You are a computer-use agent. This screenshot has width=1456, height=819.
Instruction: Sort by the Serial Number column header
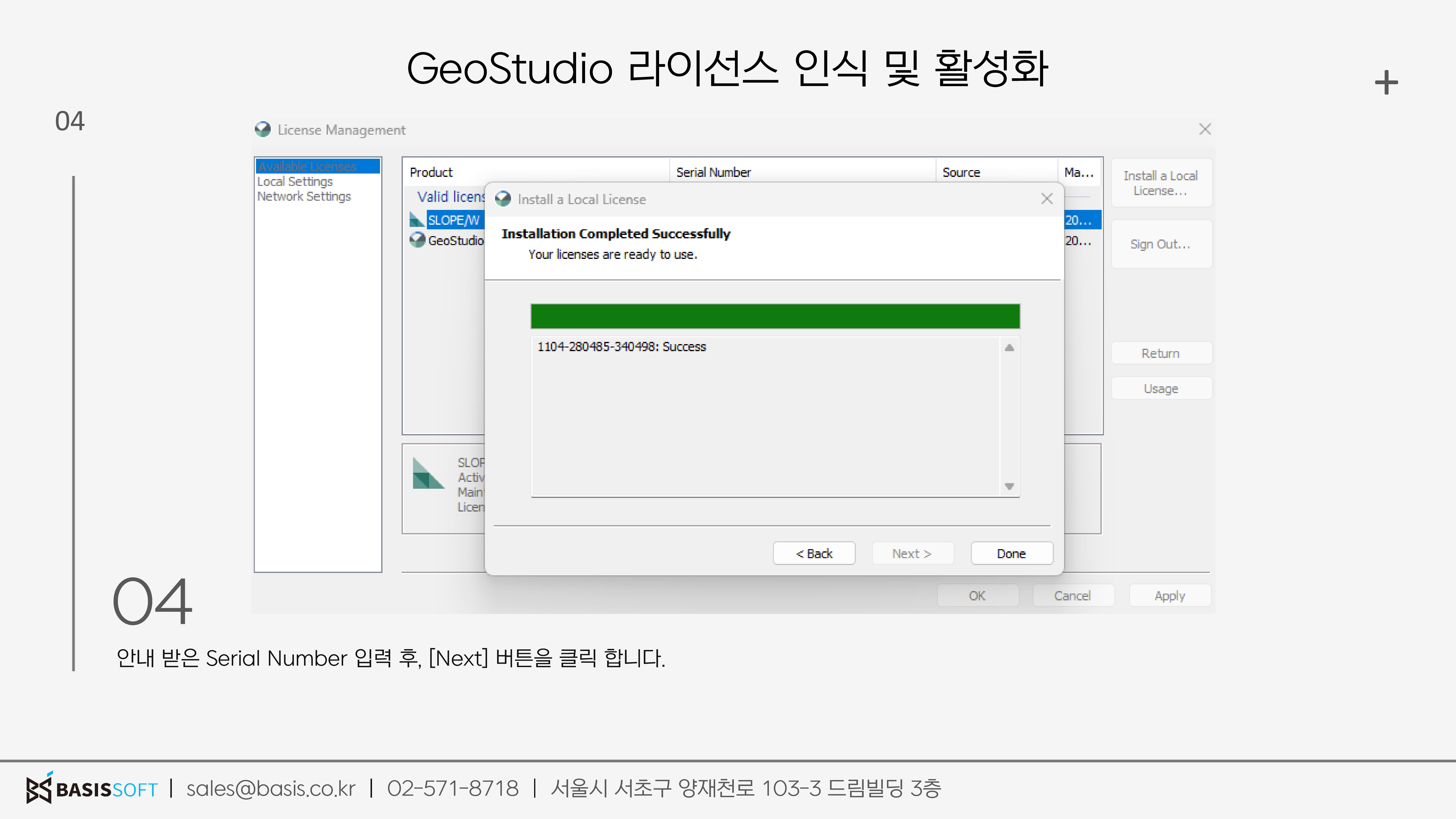[802, 172]
